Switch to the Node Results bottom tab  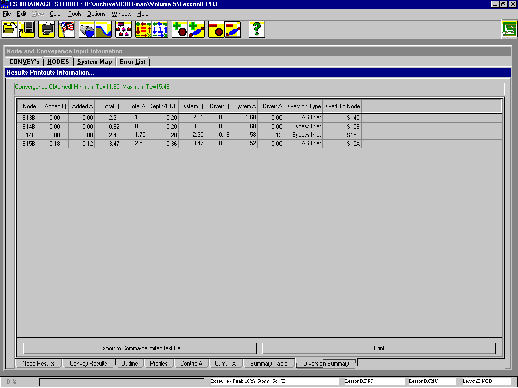point(38,363)
